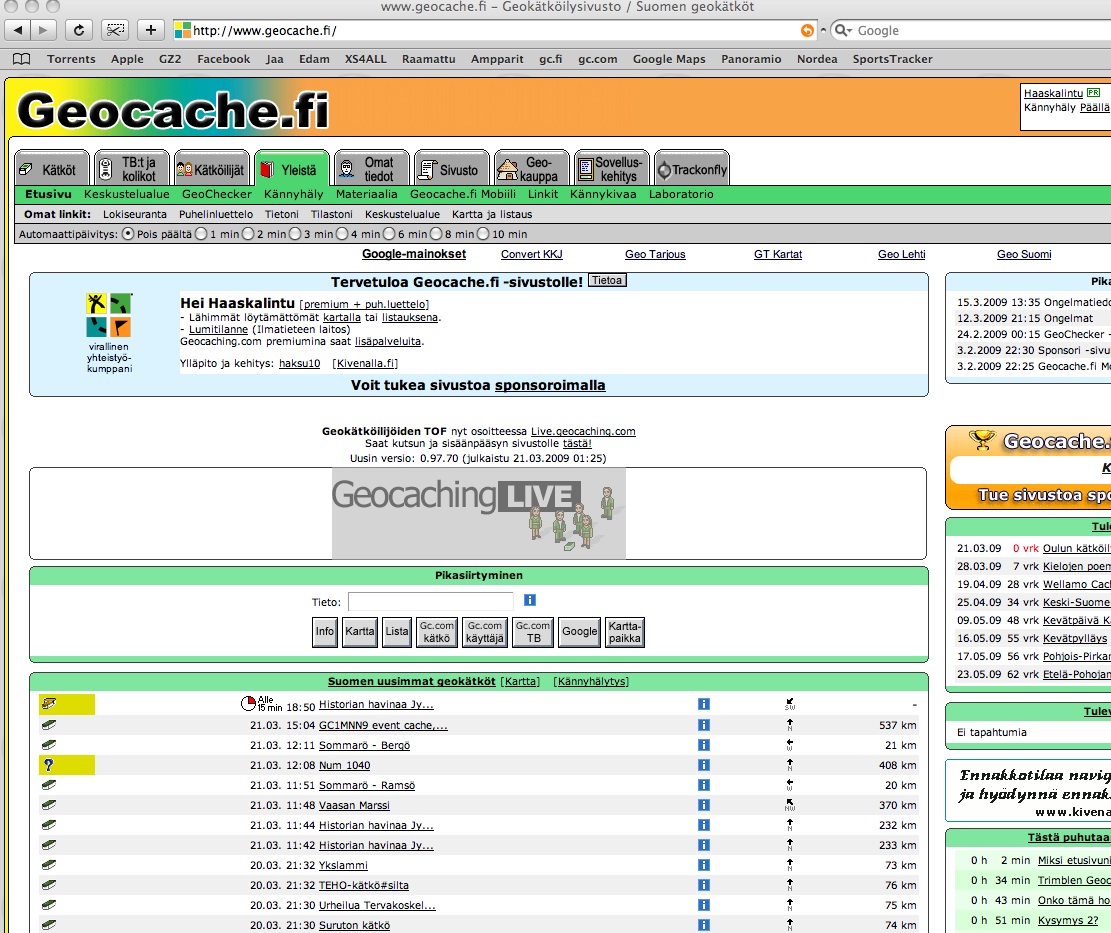Open info icon for Sommarö - Bergö row
This screenshot has height=933, width=1111.
click(x=704, y=745)
